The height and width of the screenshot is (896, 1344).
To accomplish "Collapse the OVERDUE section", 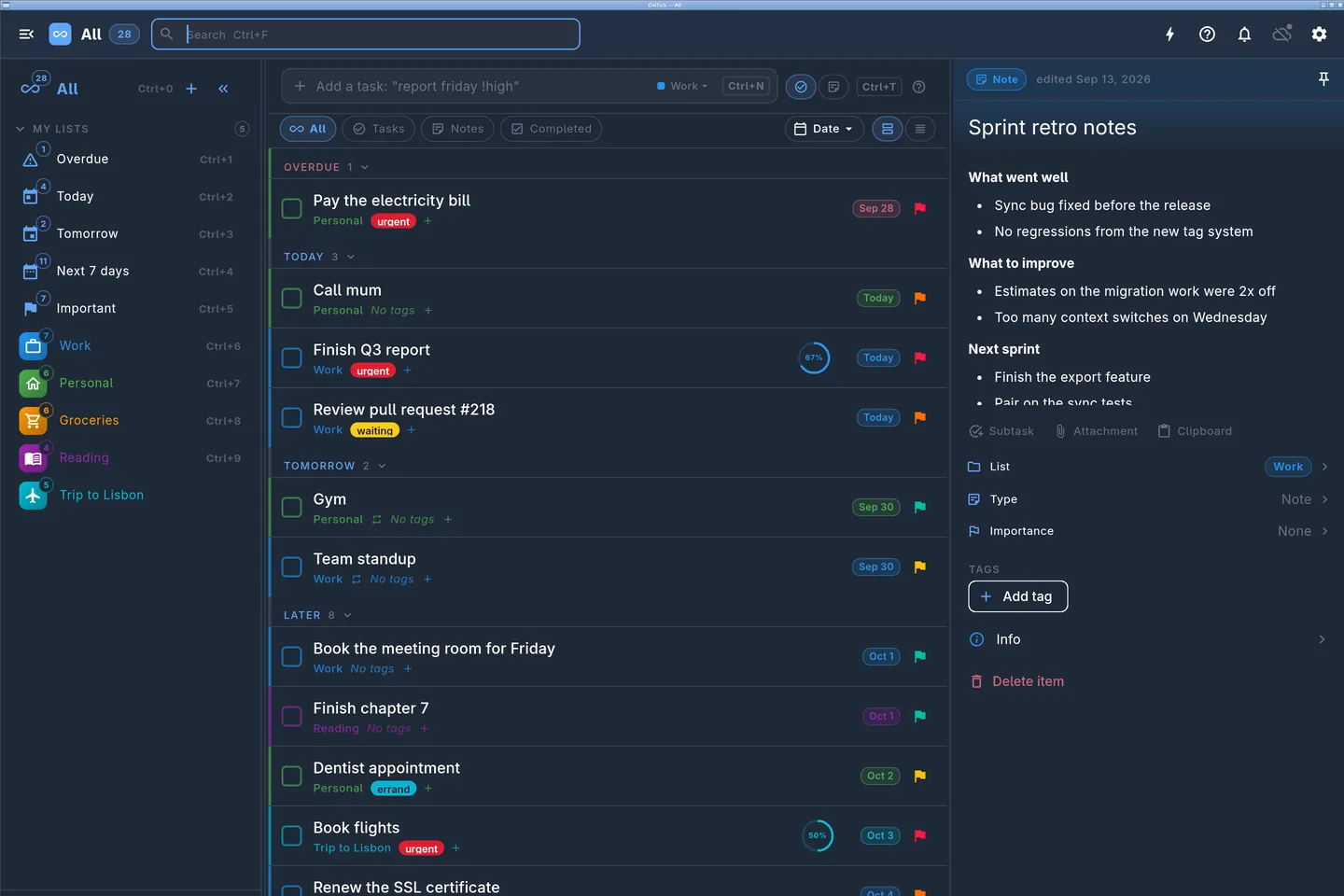I will (364, 167).
